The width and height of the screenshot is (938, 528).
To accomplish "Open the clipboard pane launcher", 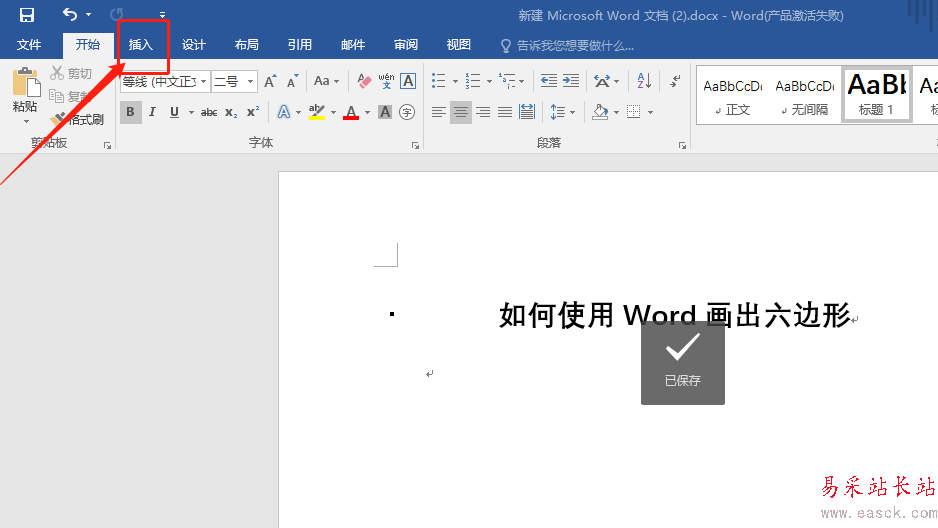I will pyautogui.click(x=108, y=145).
